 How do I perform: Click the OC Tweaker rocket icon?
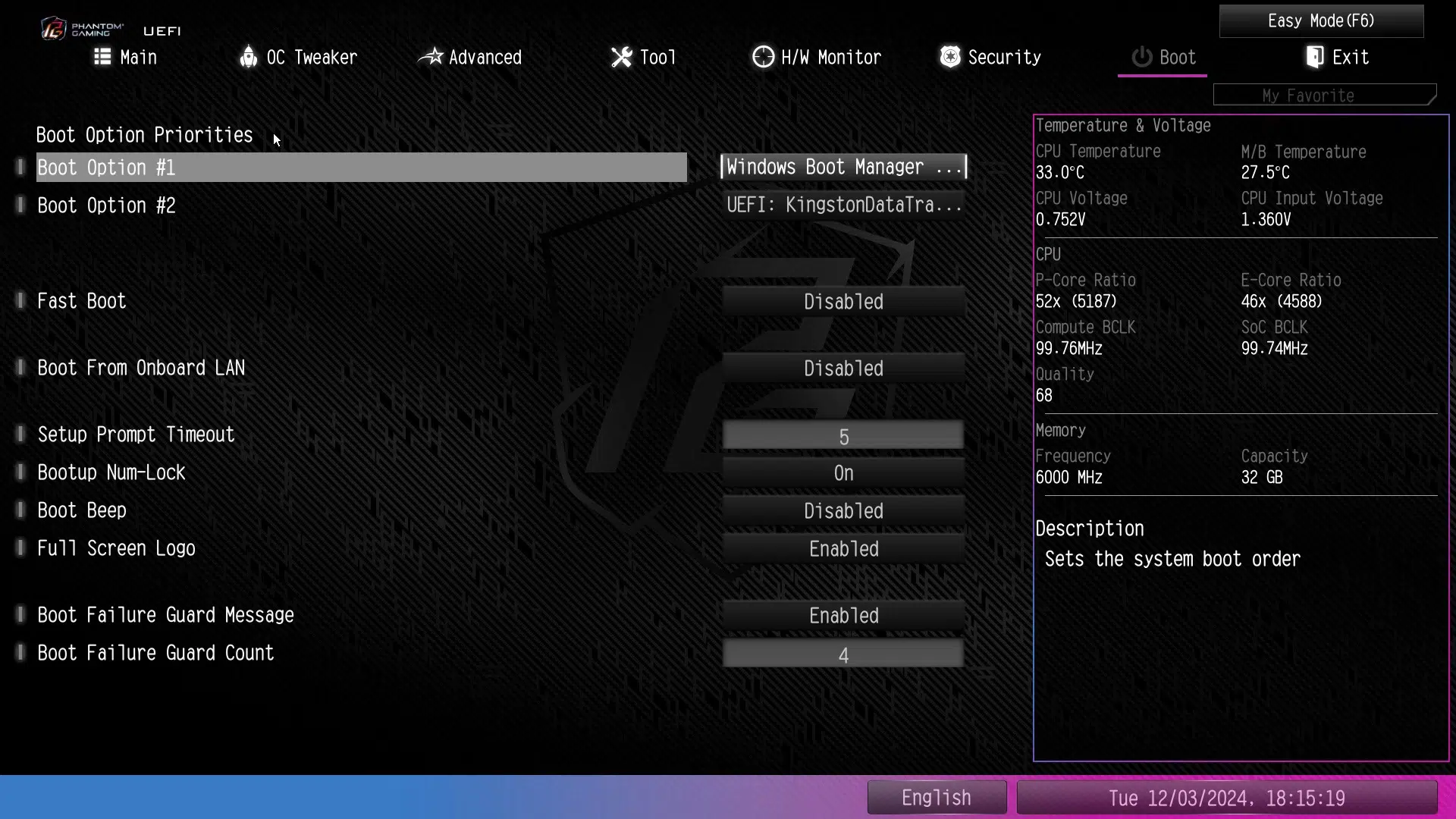(x=248, y=57)
